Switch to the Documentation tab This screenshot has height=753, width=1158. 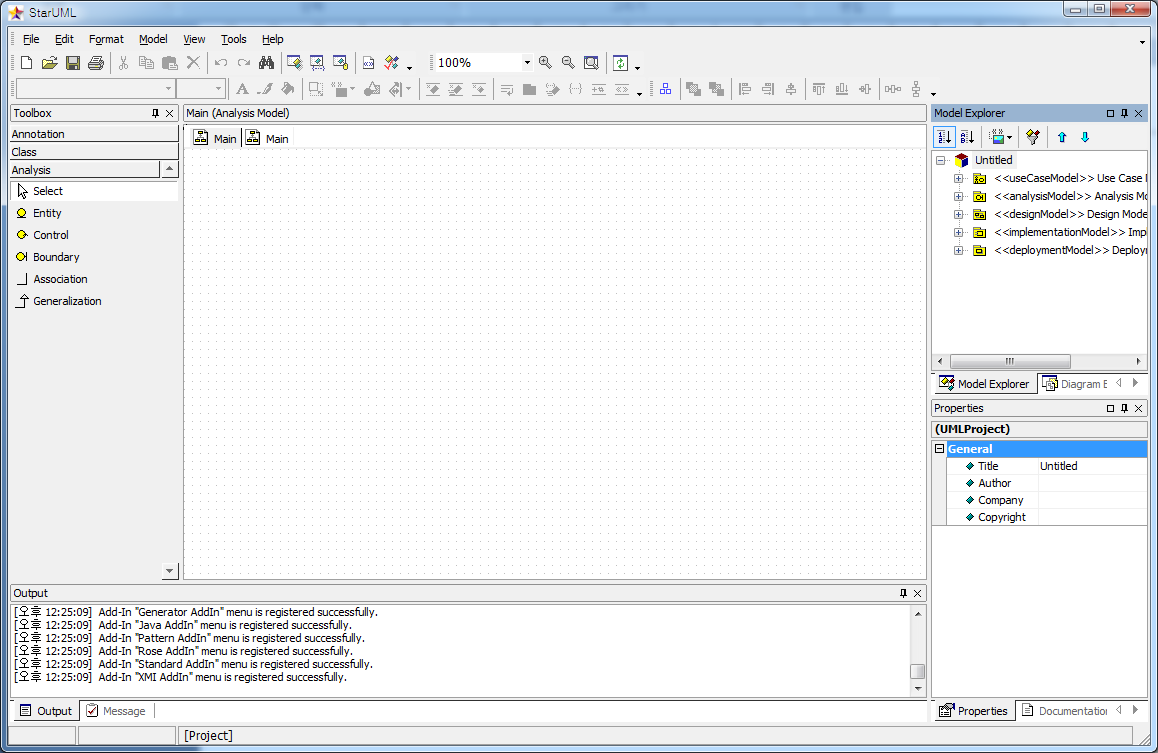(1063, 711)
